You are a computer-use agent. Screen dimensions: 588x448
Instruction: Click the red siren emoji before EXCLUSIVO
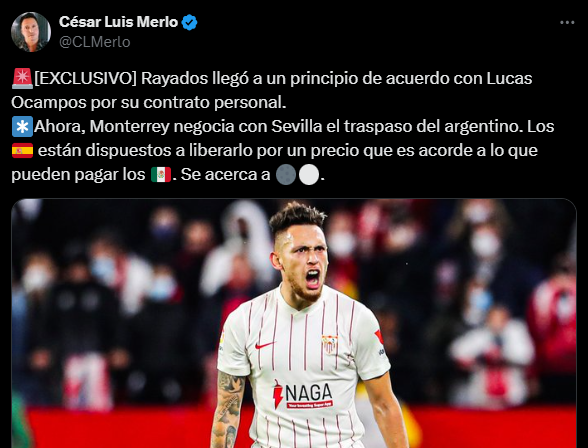[22, 78]
